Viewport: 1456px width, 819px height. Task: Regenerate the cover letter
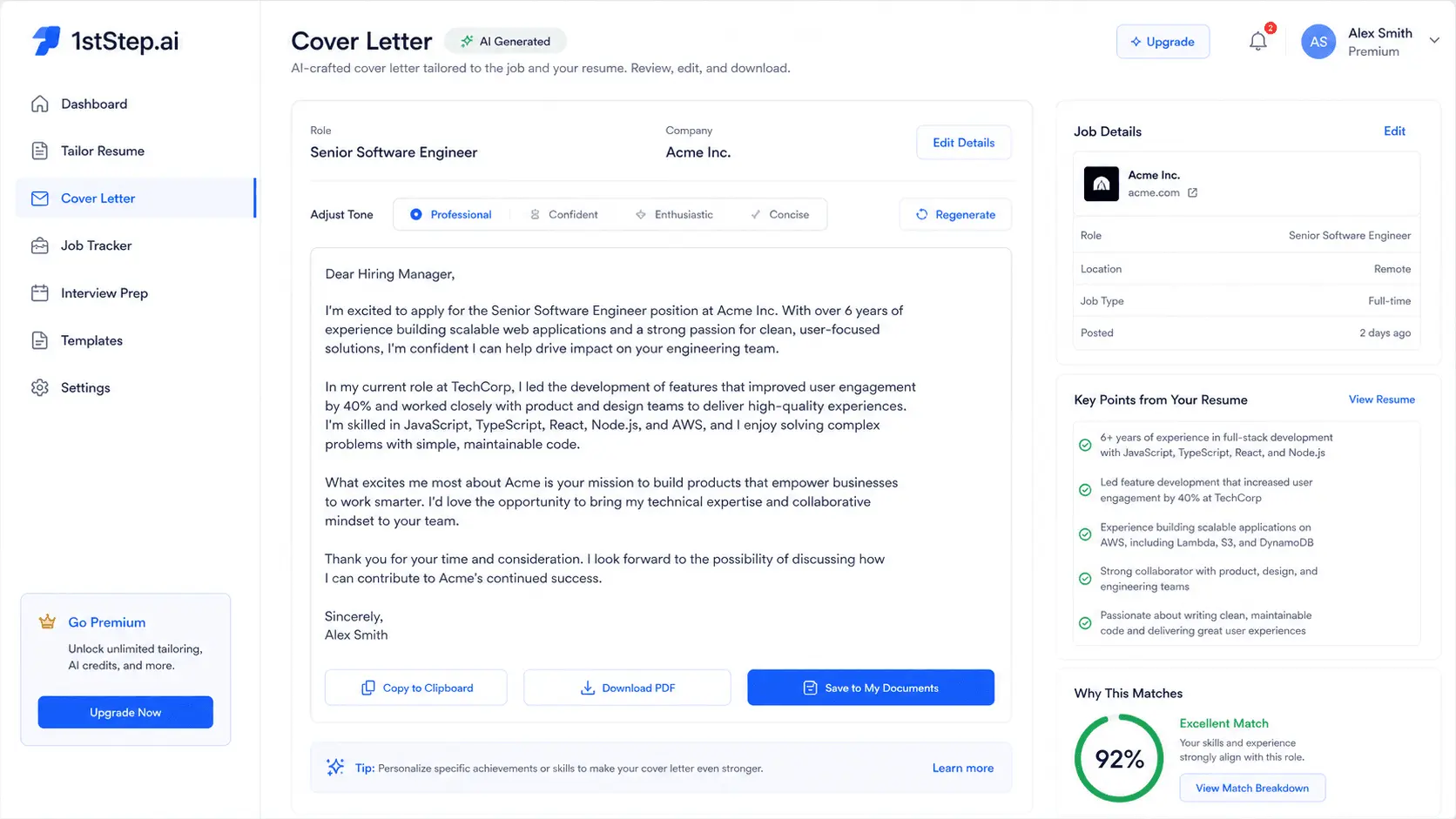pyautogui.click(x=955, y=214)
